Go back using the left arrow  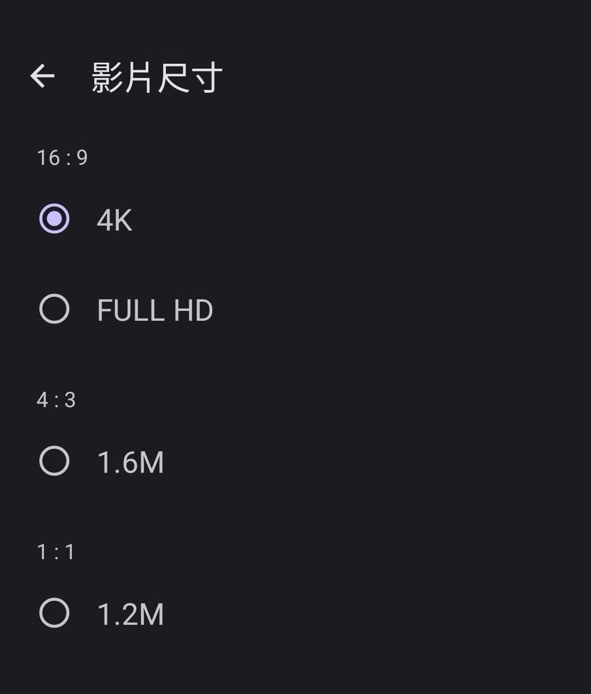[42, 76]
